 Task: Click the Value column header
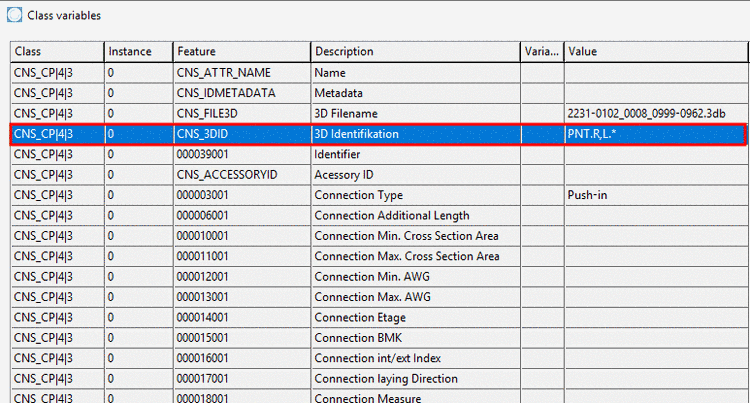tap(656, 52)
